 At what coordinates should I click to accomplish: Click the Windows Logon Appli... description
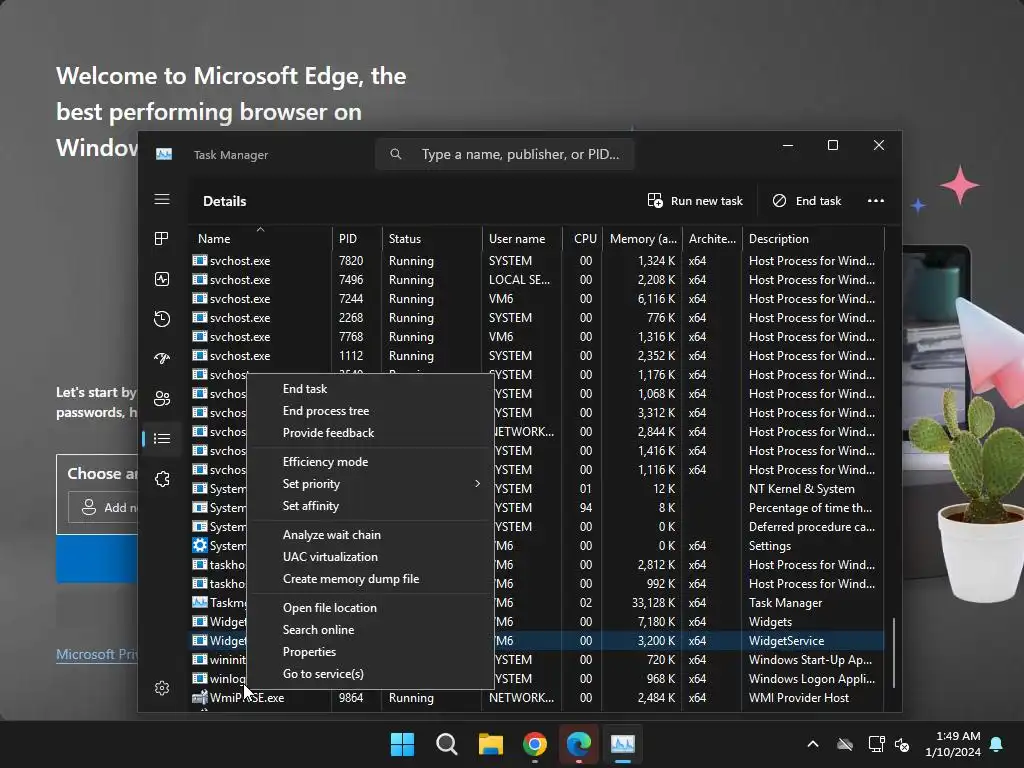click(x=812, y=679)
